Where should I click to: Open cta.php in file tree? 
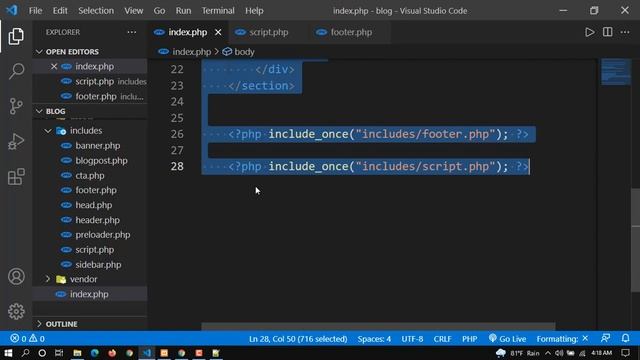point(90,176)
